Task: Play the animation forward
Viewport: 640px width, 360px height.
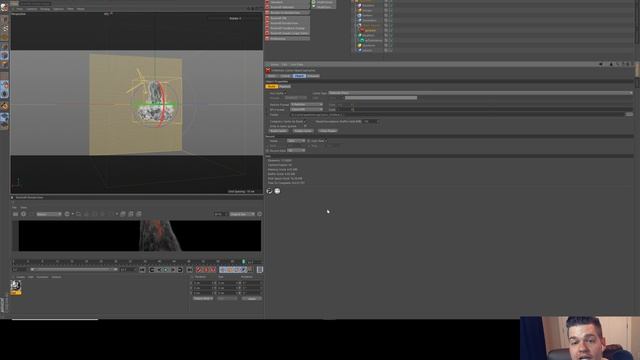Action: (166, 270)
